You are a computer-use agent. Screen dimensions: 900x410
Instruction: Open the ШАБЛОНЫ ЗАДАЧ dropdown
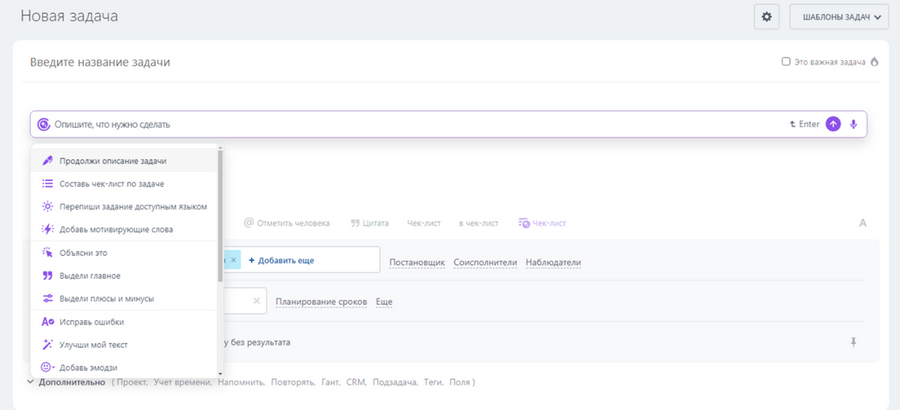[x=839, y=17]
